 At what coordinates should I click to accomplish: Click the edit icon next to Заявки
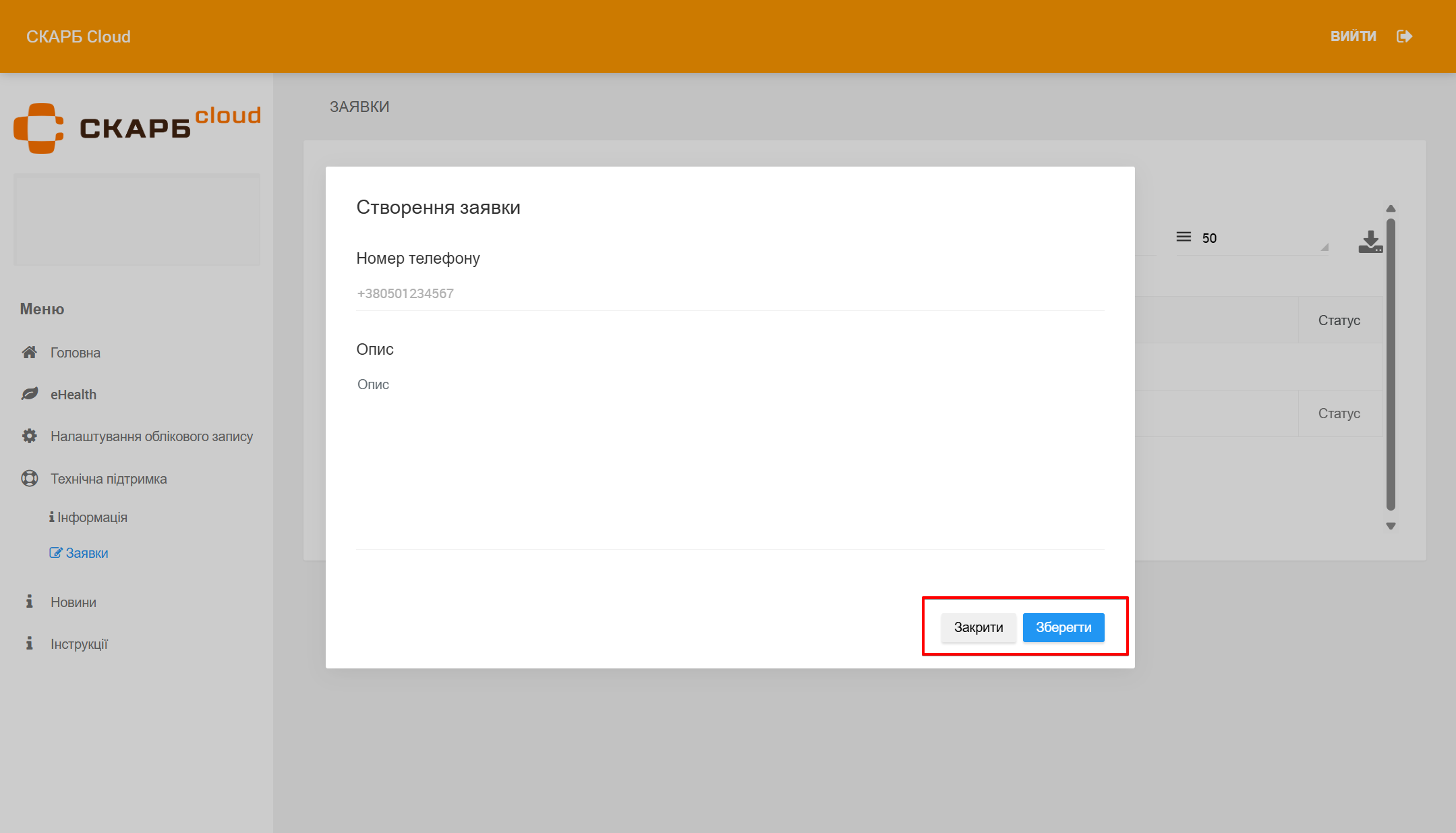tap(55, 552)
